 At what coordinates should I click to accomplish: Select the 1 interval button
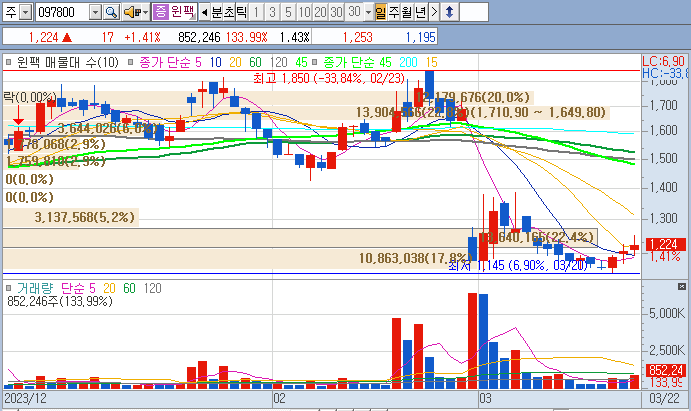point(256,12)
